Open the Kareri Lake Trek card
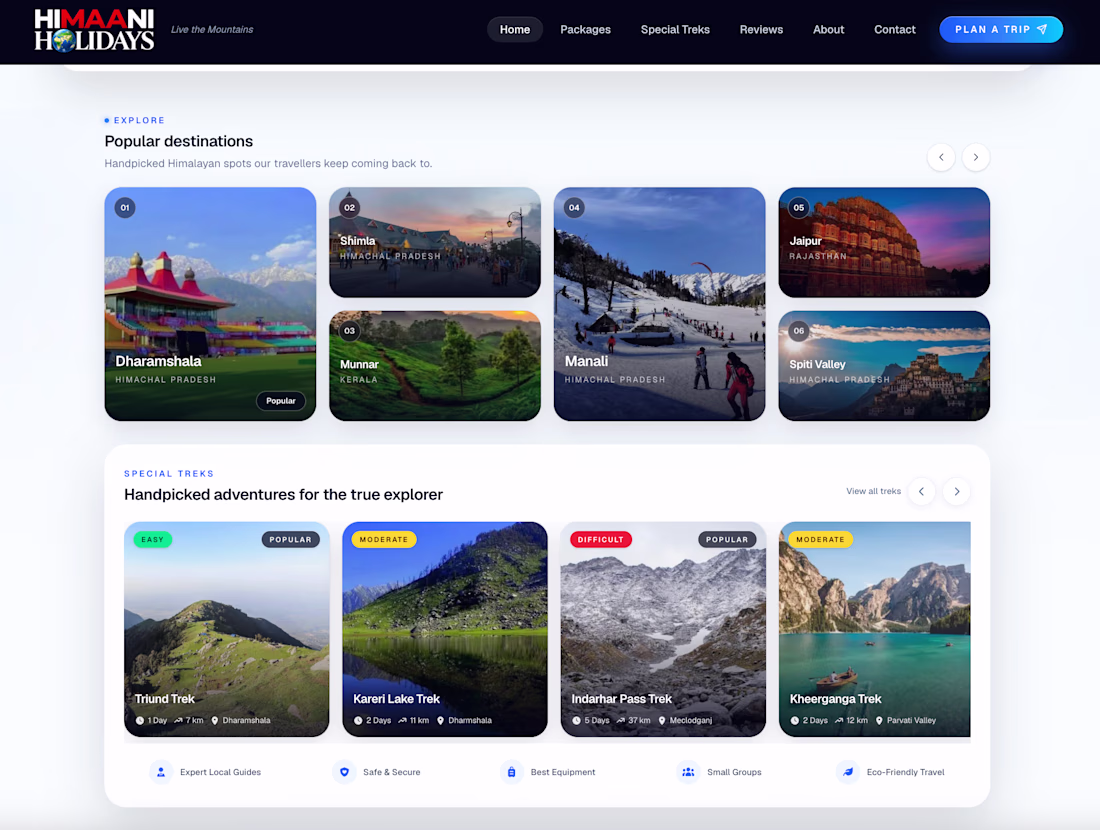1100x830 pixels. point(445,629)
